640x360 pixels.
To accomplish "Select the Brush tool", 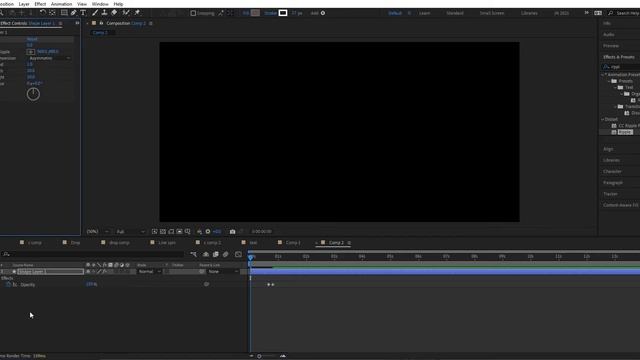I will (x=95, y=13).
